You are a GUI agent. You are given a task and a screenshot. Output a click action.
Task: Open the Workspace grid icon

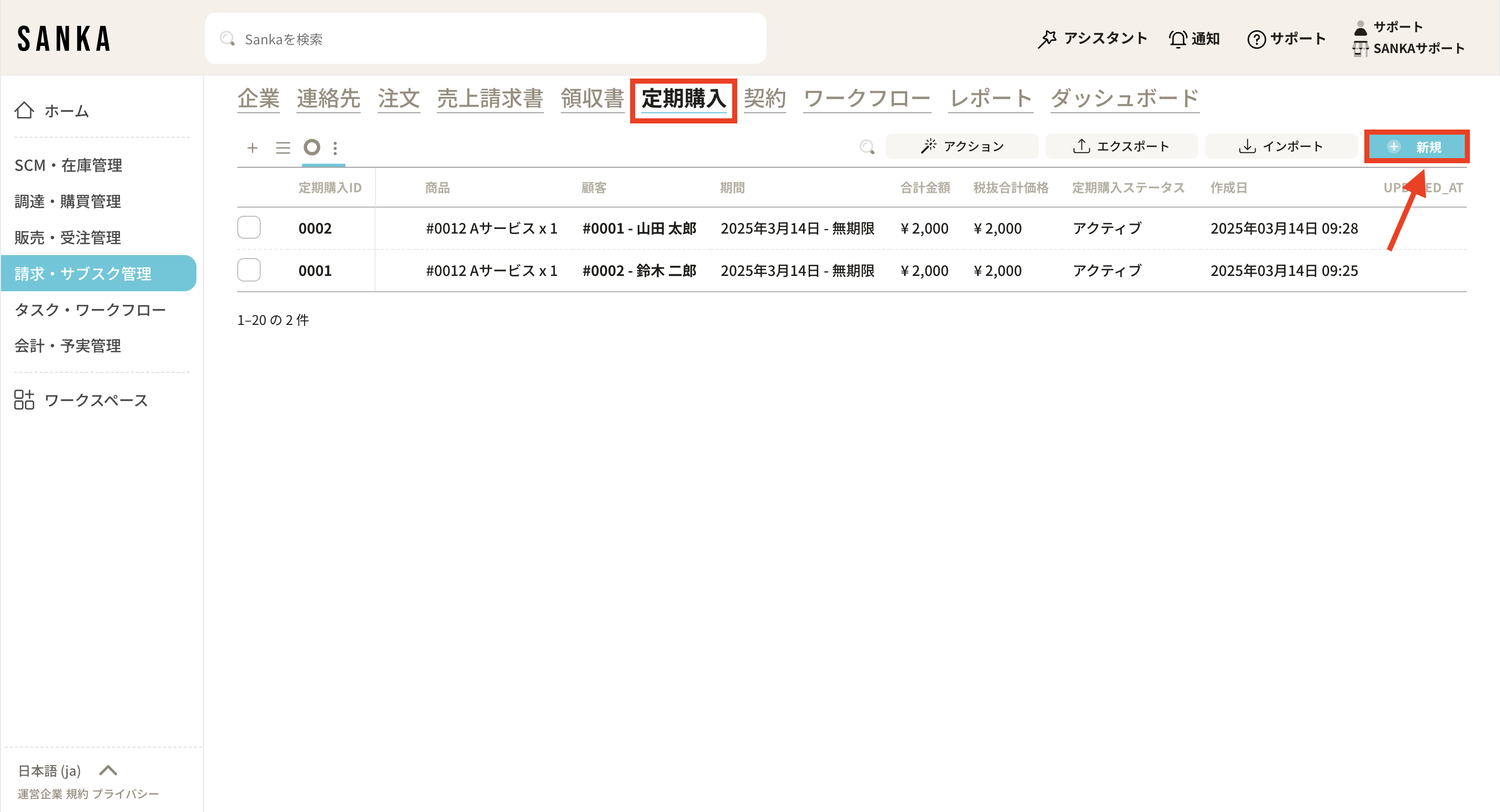24,400
